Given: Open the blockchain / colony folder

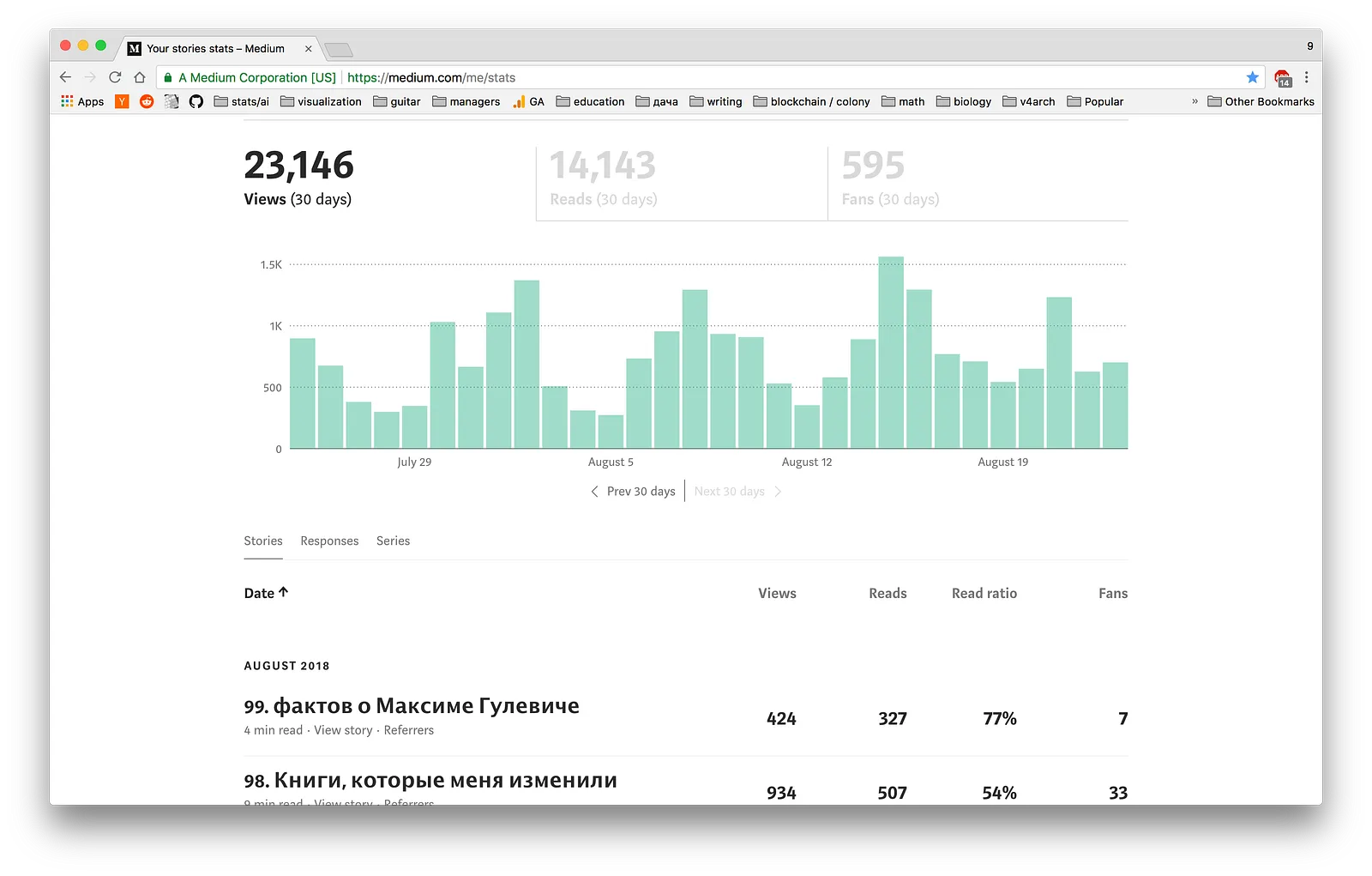Looking at the screenshot, I should [x=812, y=101].
